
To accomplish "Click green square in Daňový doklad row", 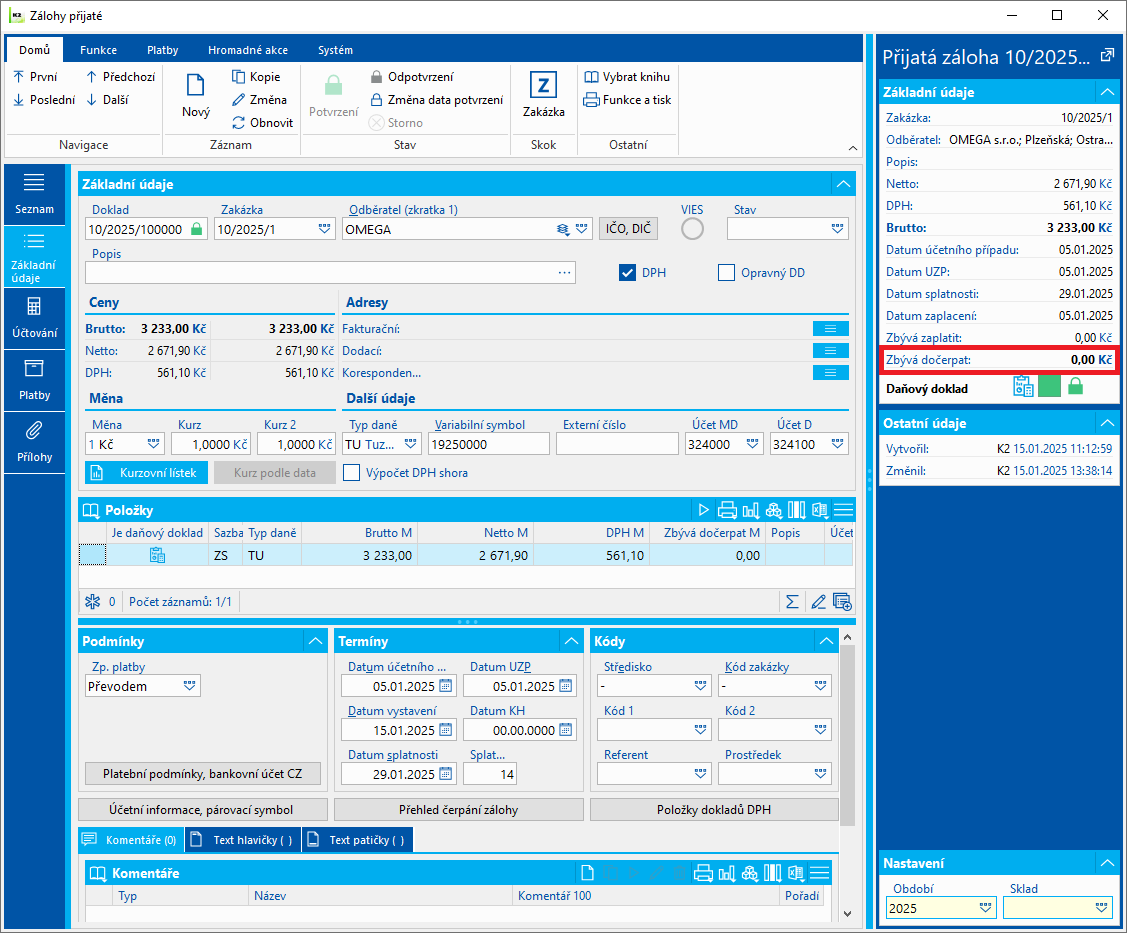I will [x=1049, y=387].
